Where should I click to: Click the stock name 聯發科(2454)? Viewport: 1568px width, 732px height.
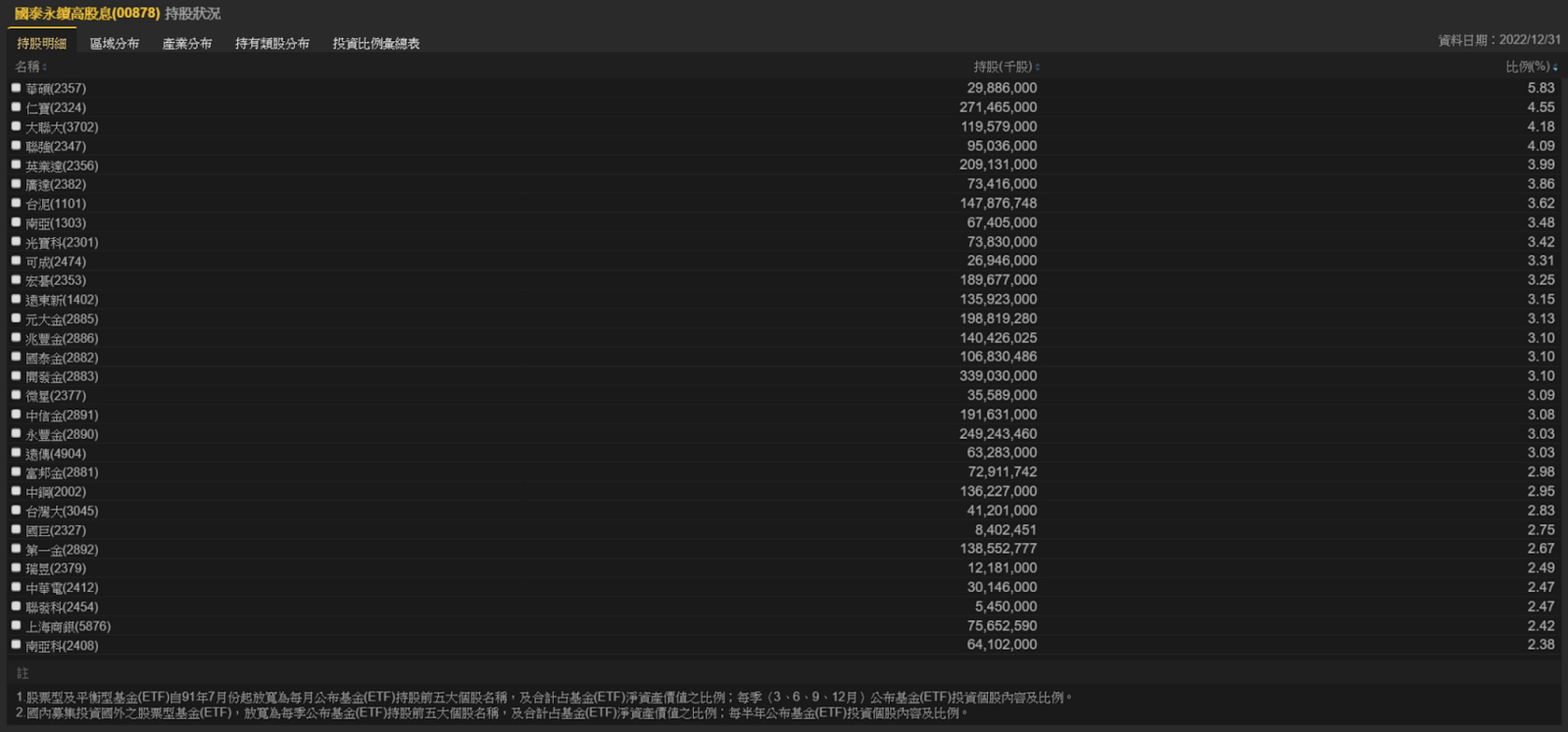(x=62, y=607)
